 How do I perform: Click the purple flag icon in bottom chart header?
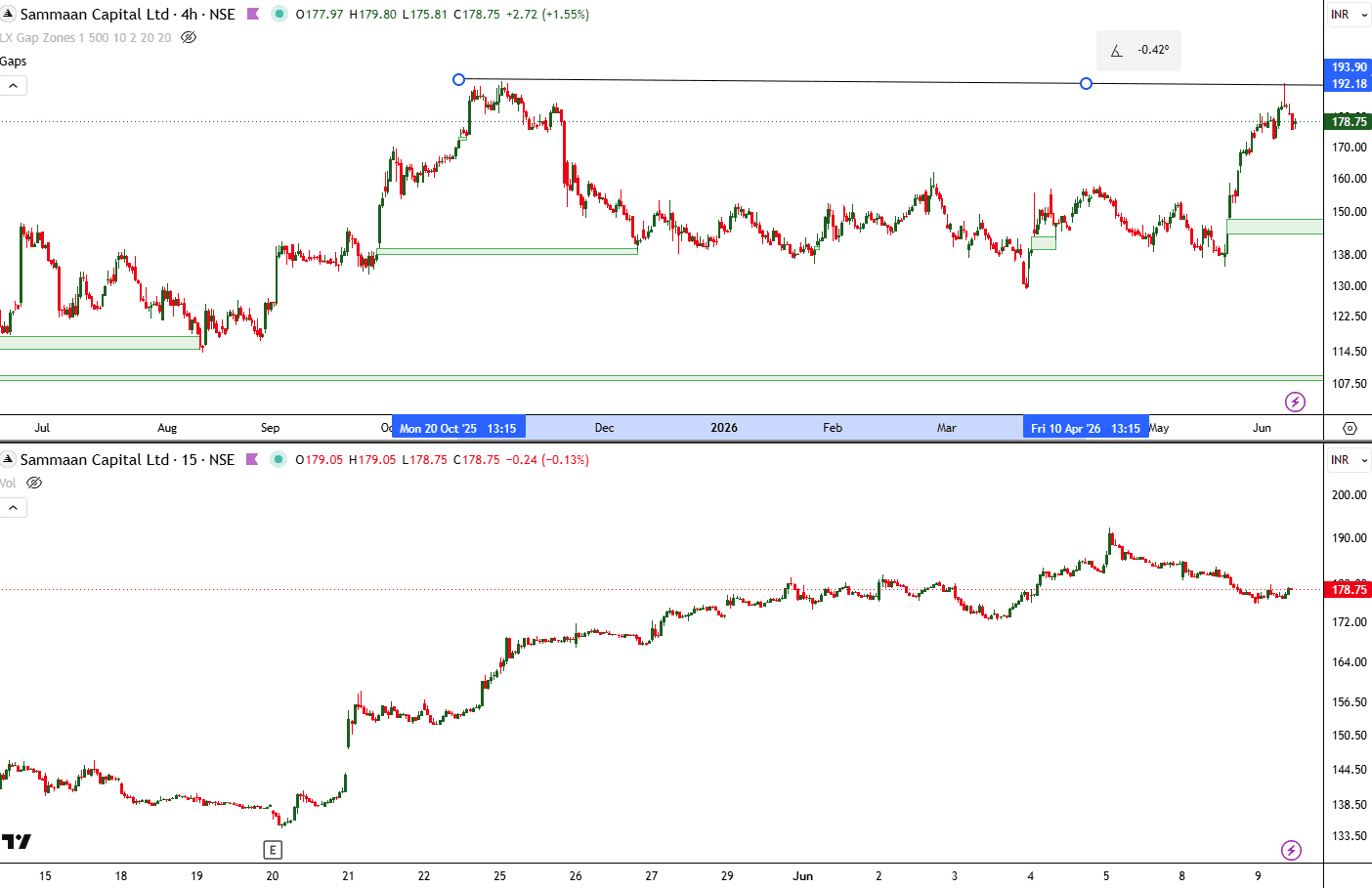click(x=253, y=459)
